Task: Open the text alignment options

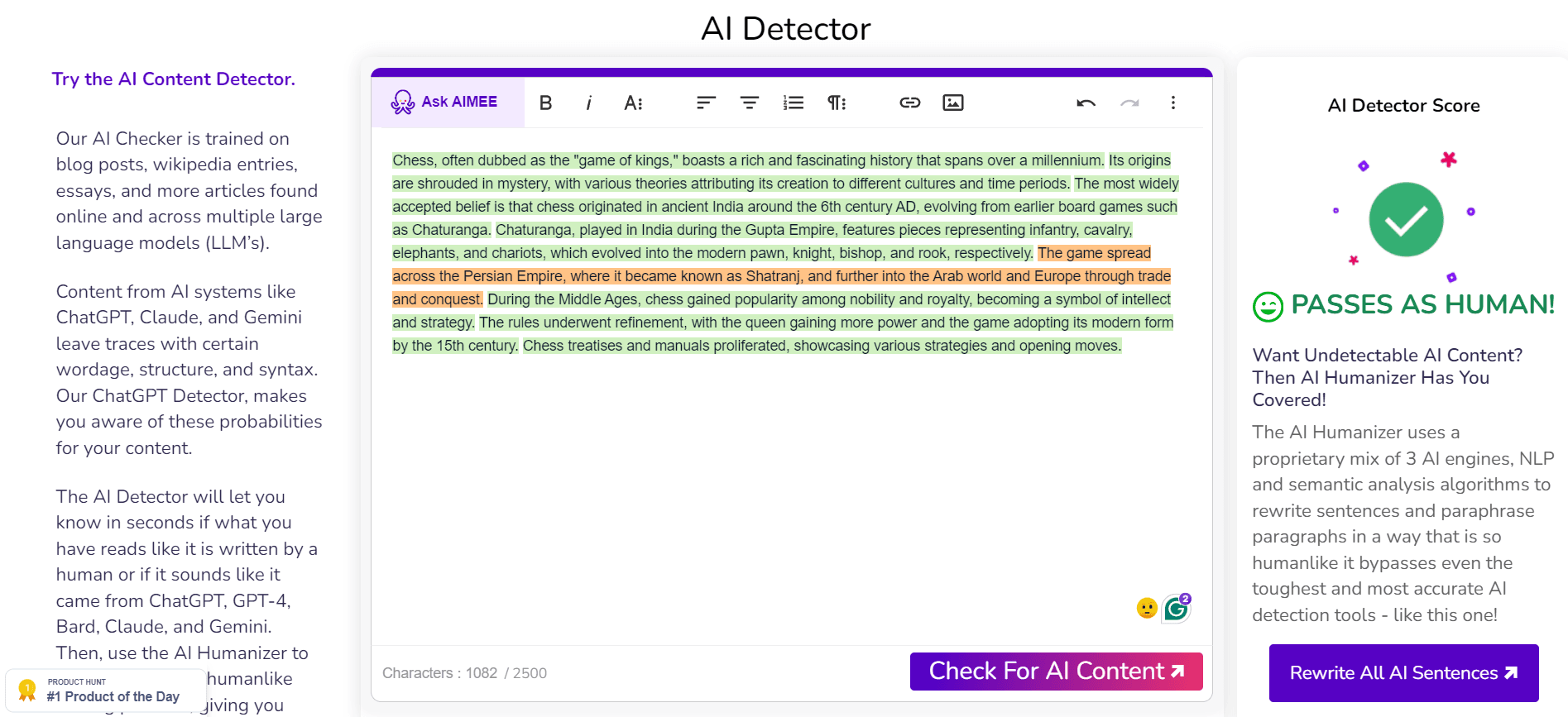Action: pos(706,103)
